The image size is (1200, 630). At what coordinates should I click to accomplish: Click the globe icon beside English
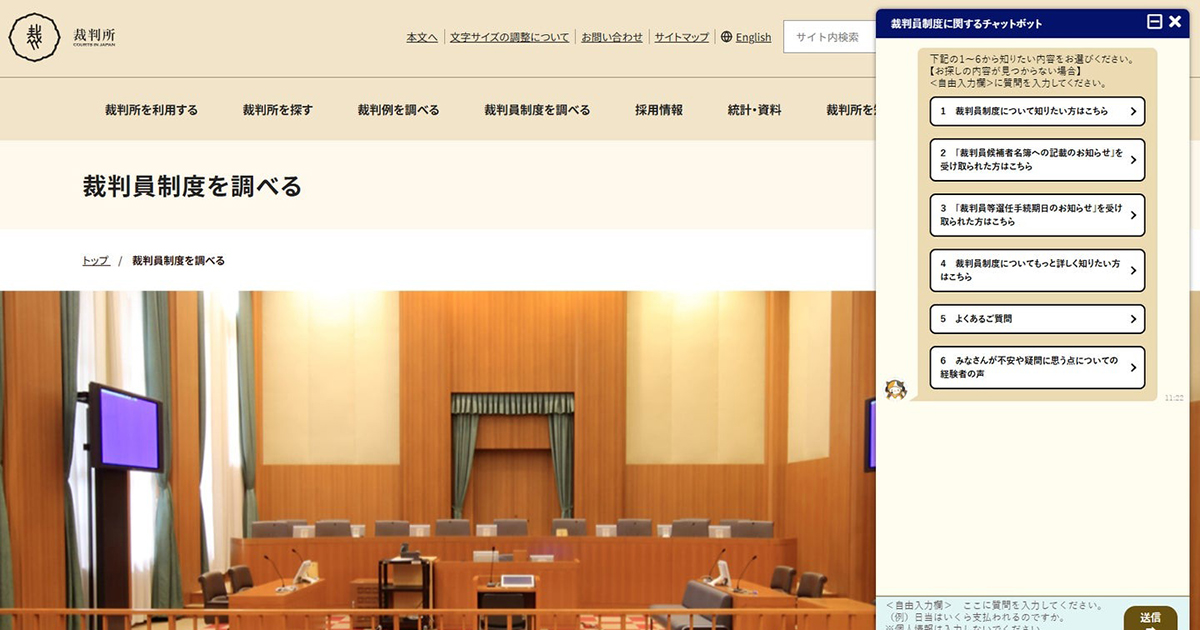727,37
